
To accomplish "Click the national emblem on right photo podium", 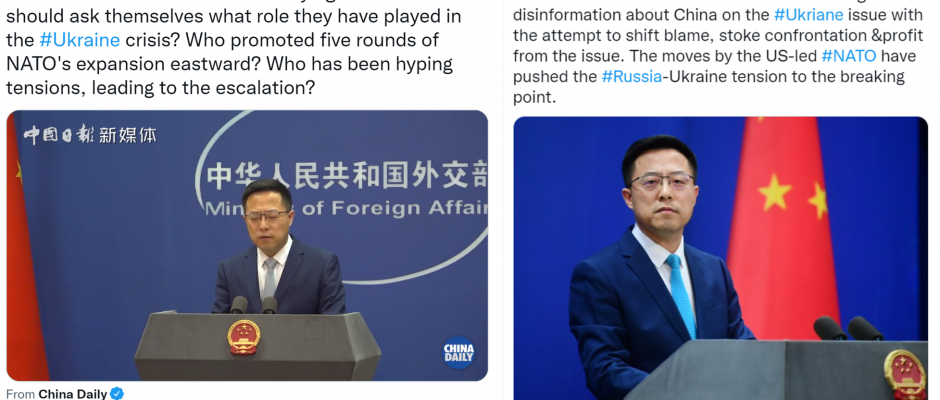I will point(905,374).
